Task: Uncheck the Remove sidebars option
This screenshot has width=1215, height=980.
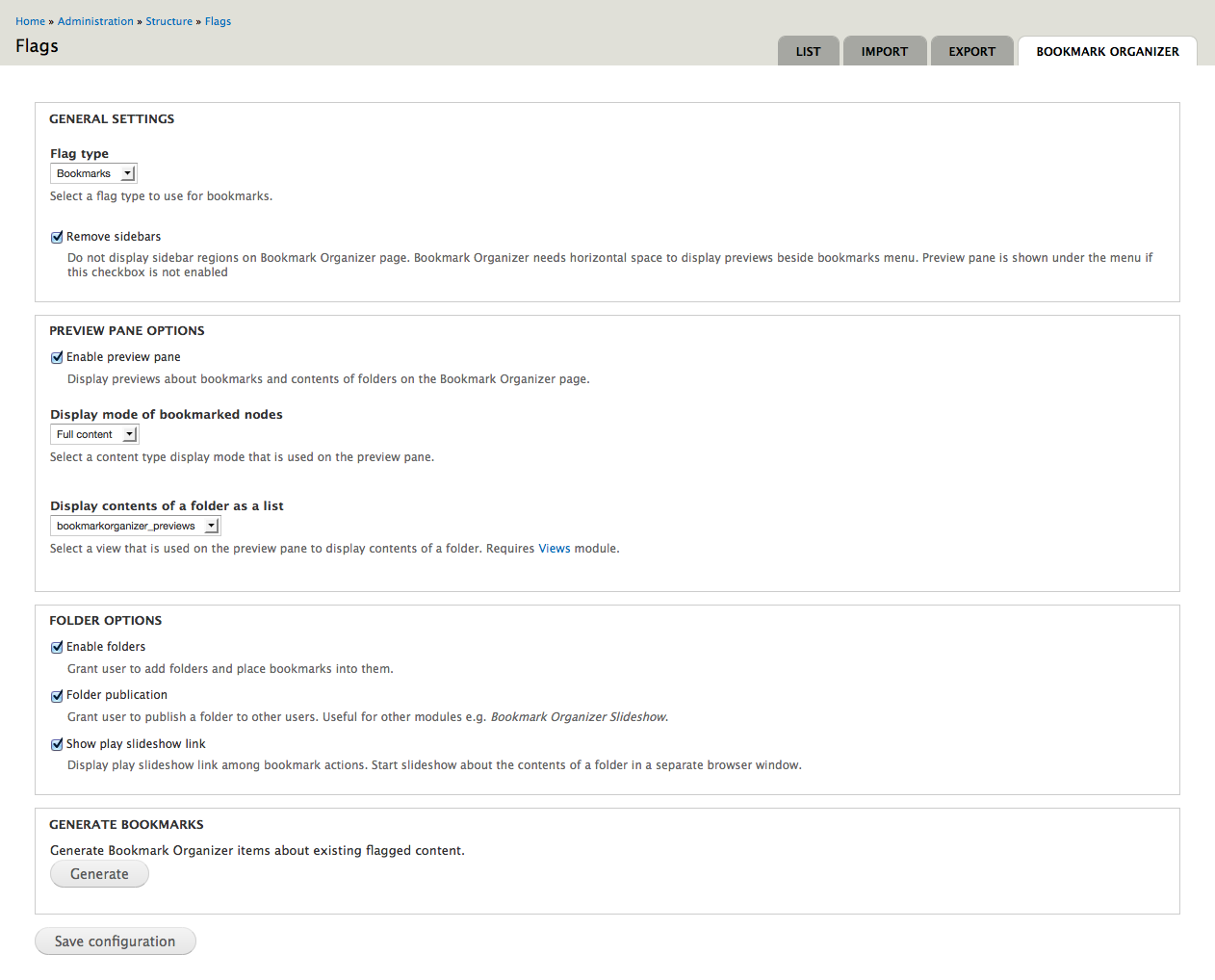Action: (57, 236)
